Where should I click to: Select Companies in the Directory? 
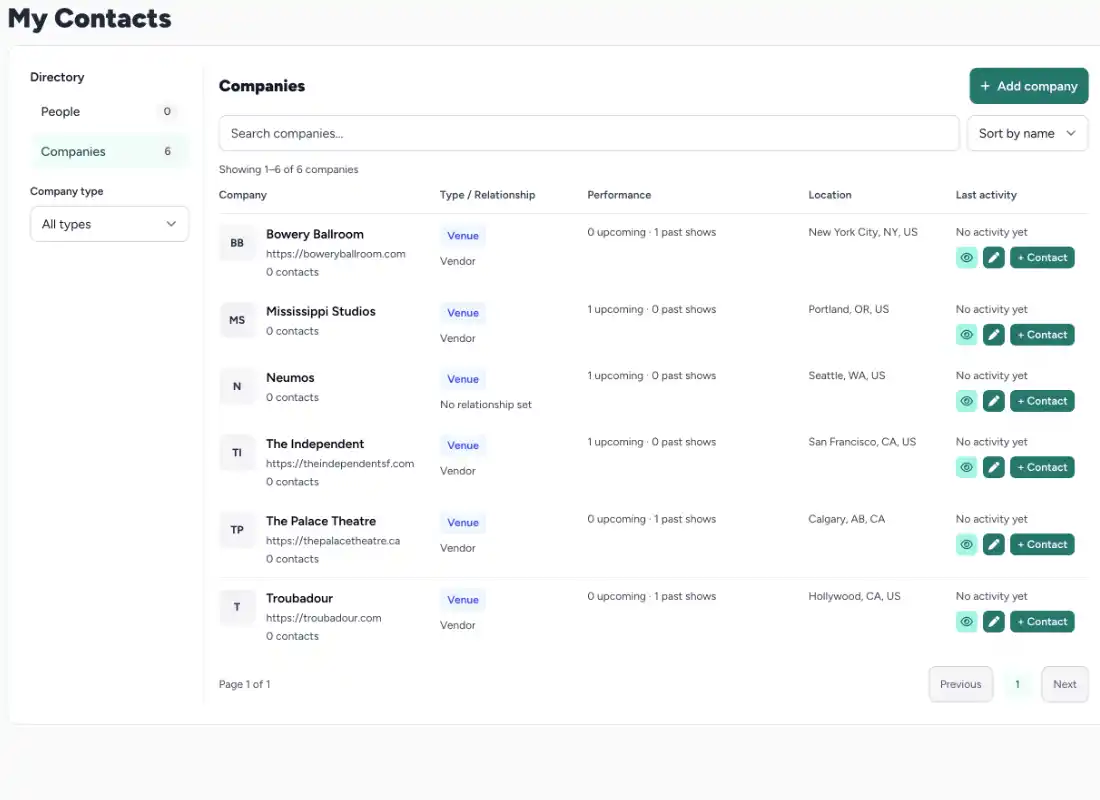(x=109, y=152)
